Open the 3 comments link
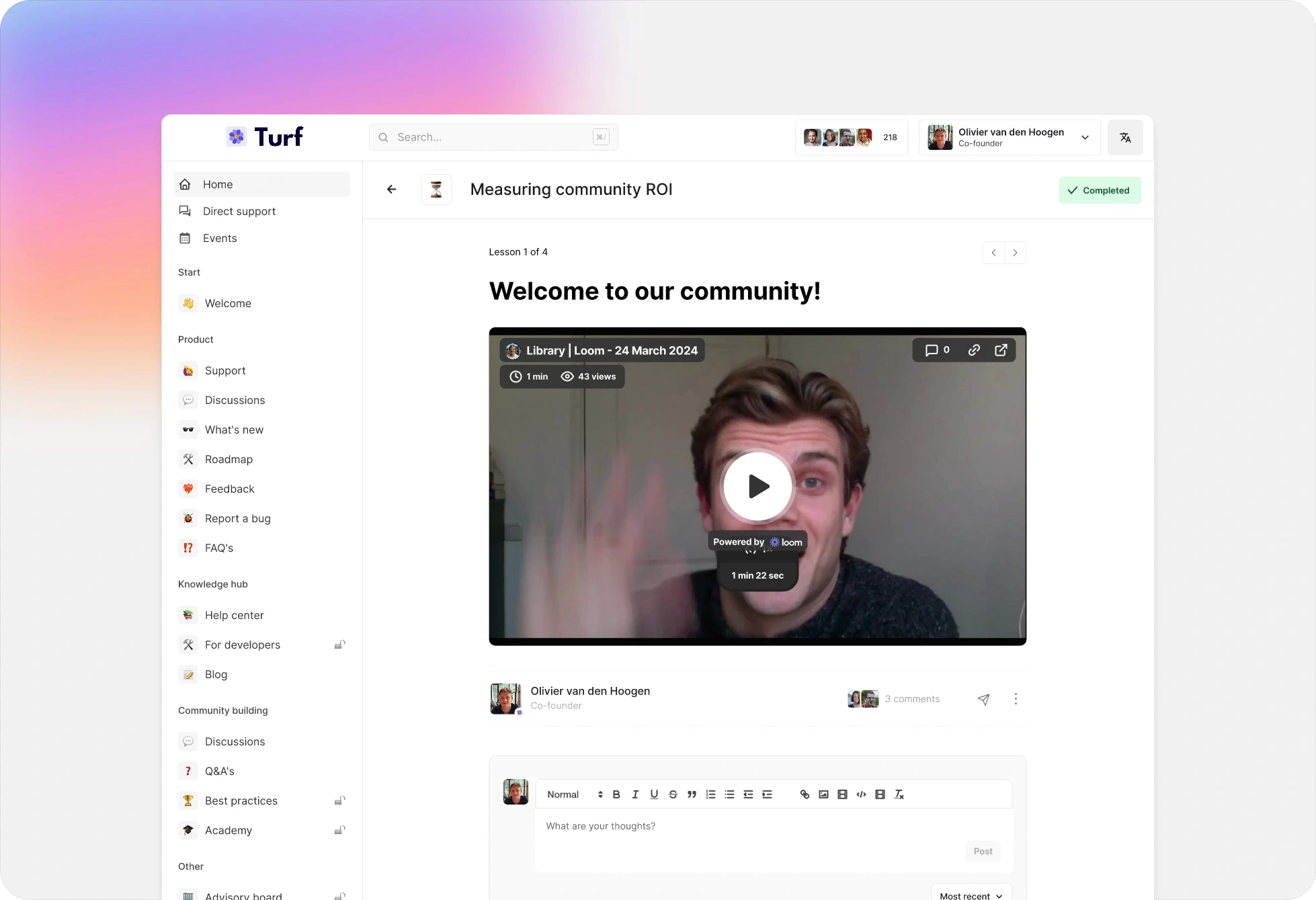The height and width of the screenshot is (900, 1316). click(912, 699)
